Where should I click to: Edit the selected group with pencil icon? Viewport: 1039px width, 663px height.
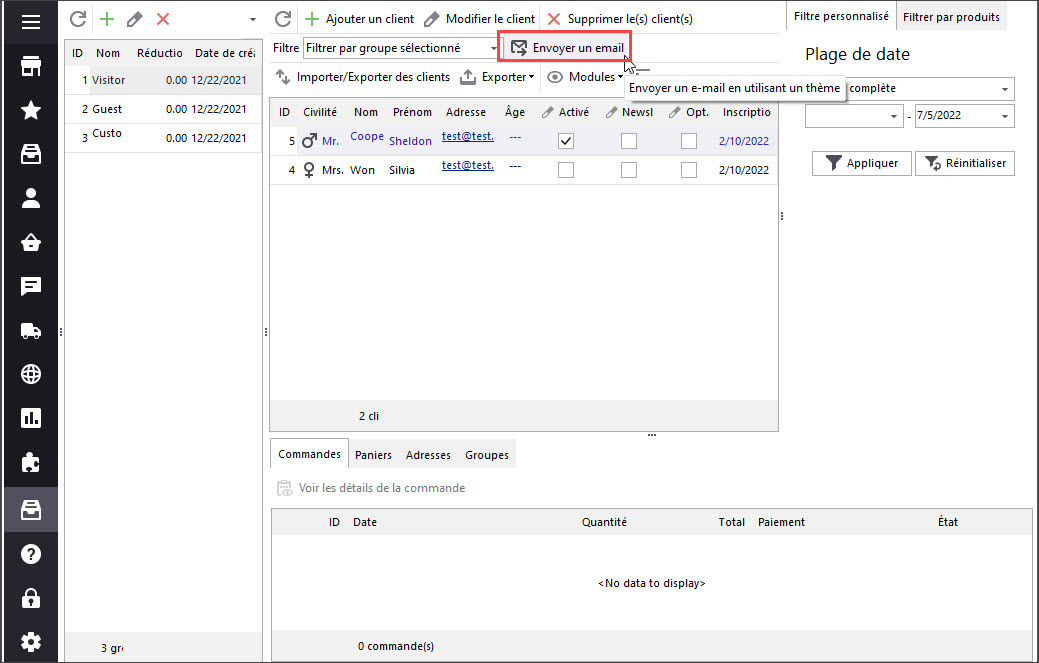135,19
